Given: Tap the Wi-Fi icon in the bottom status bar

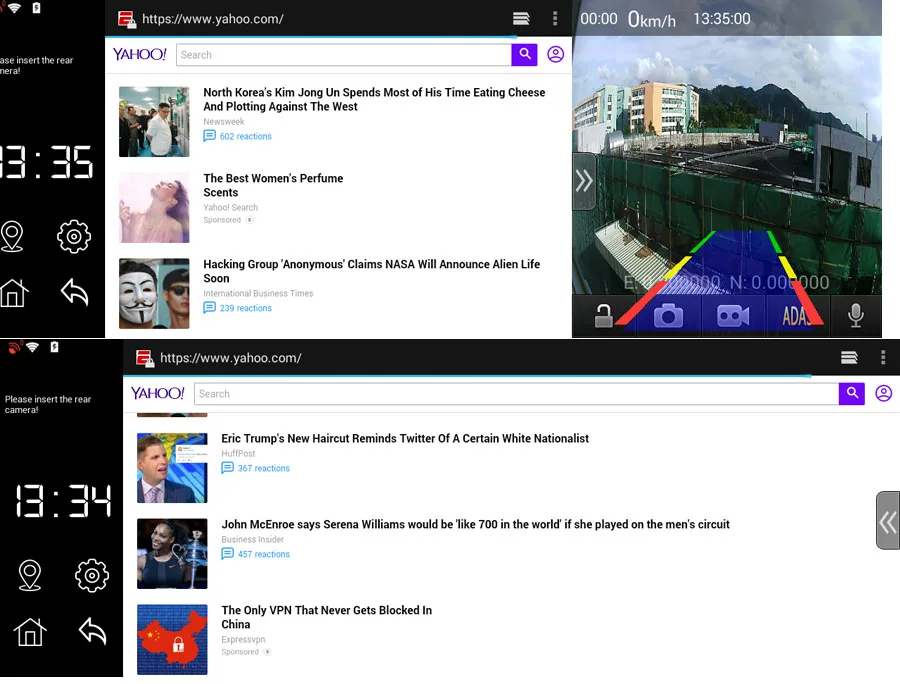Looking at the screenshot, I should click(33, 347).
